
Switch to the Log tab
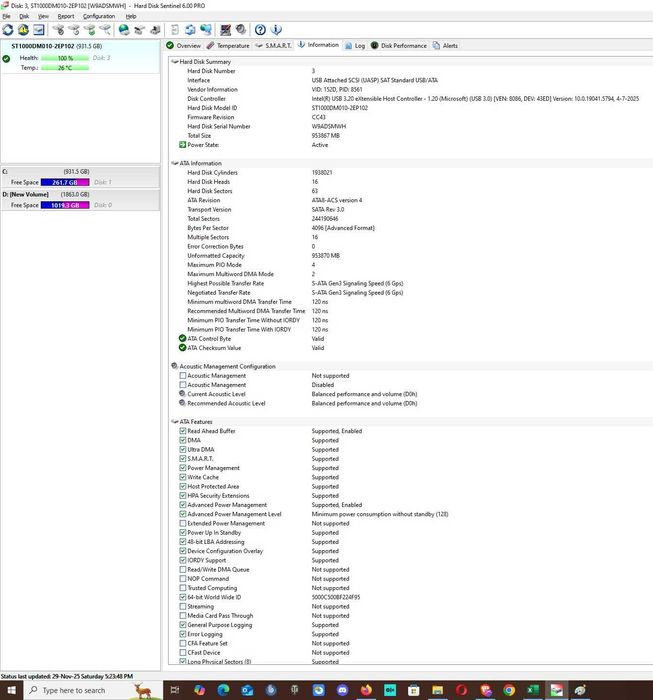[x=355, y=46]
